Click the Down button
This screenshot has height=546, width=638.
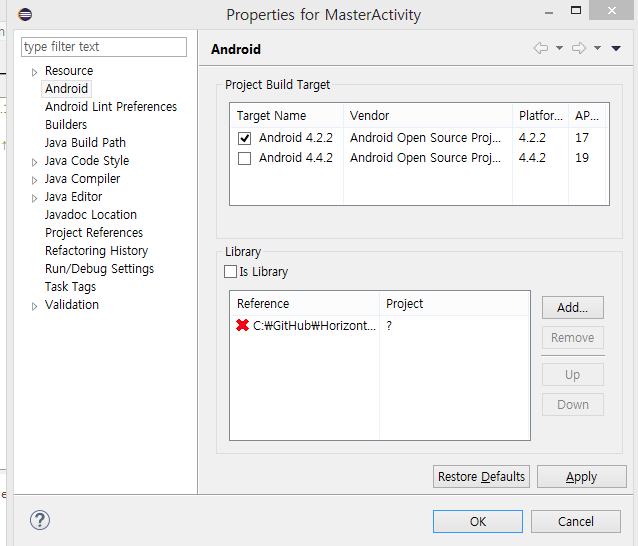point(572,404)
